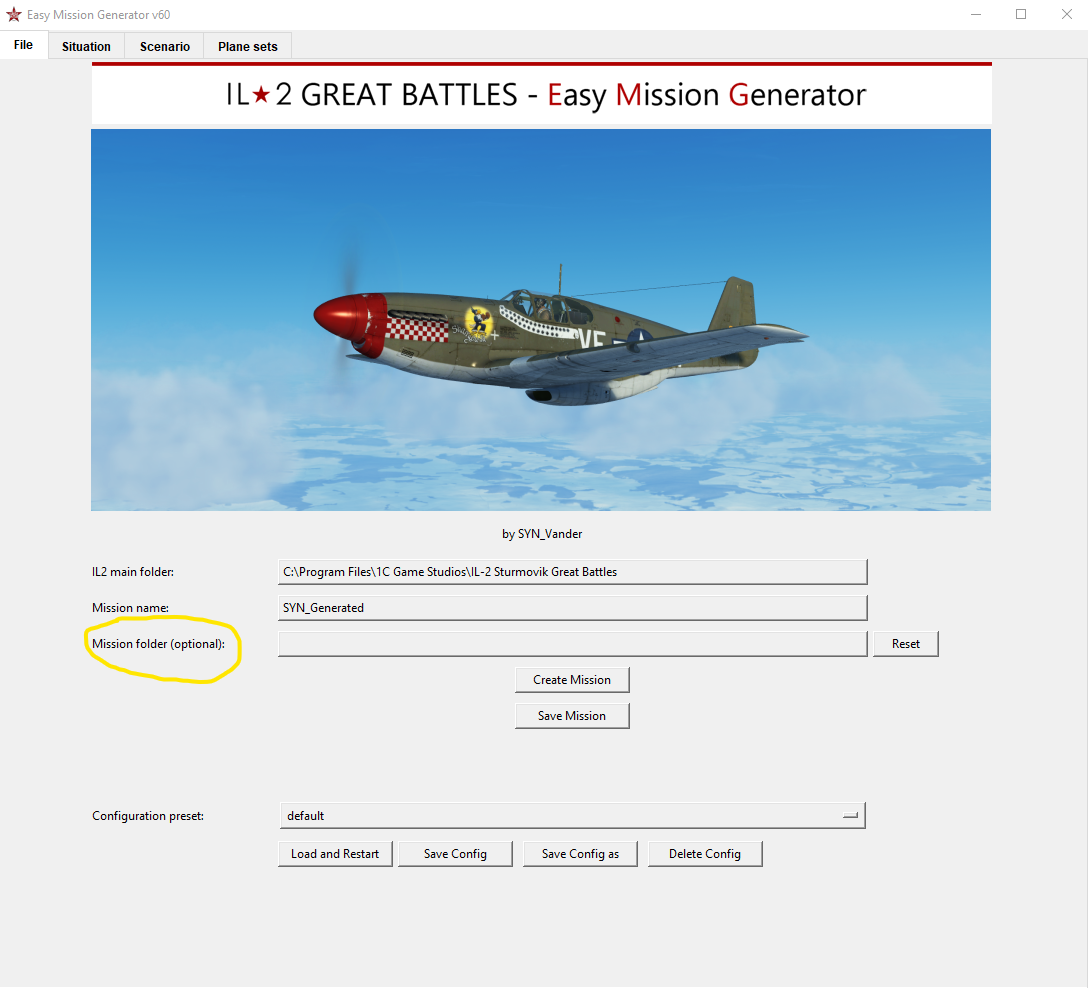Open the Scenario tab
The image size is (1088, 988).
point(164,46)
